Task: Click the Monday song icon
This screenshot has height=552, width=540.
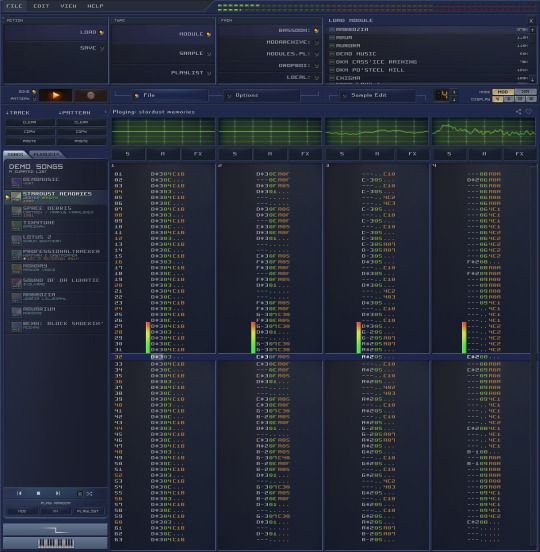Action: [16, 269]
